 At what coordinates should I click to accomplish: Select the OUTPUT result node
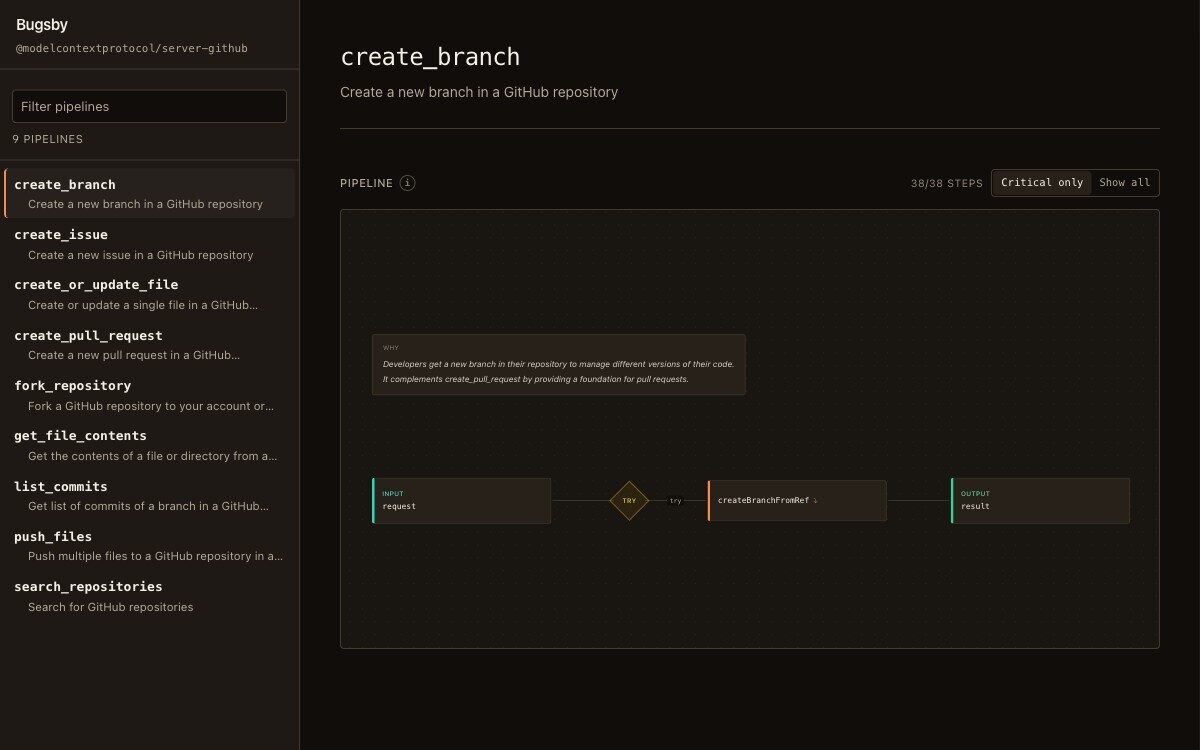(x=1040, y=500)
